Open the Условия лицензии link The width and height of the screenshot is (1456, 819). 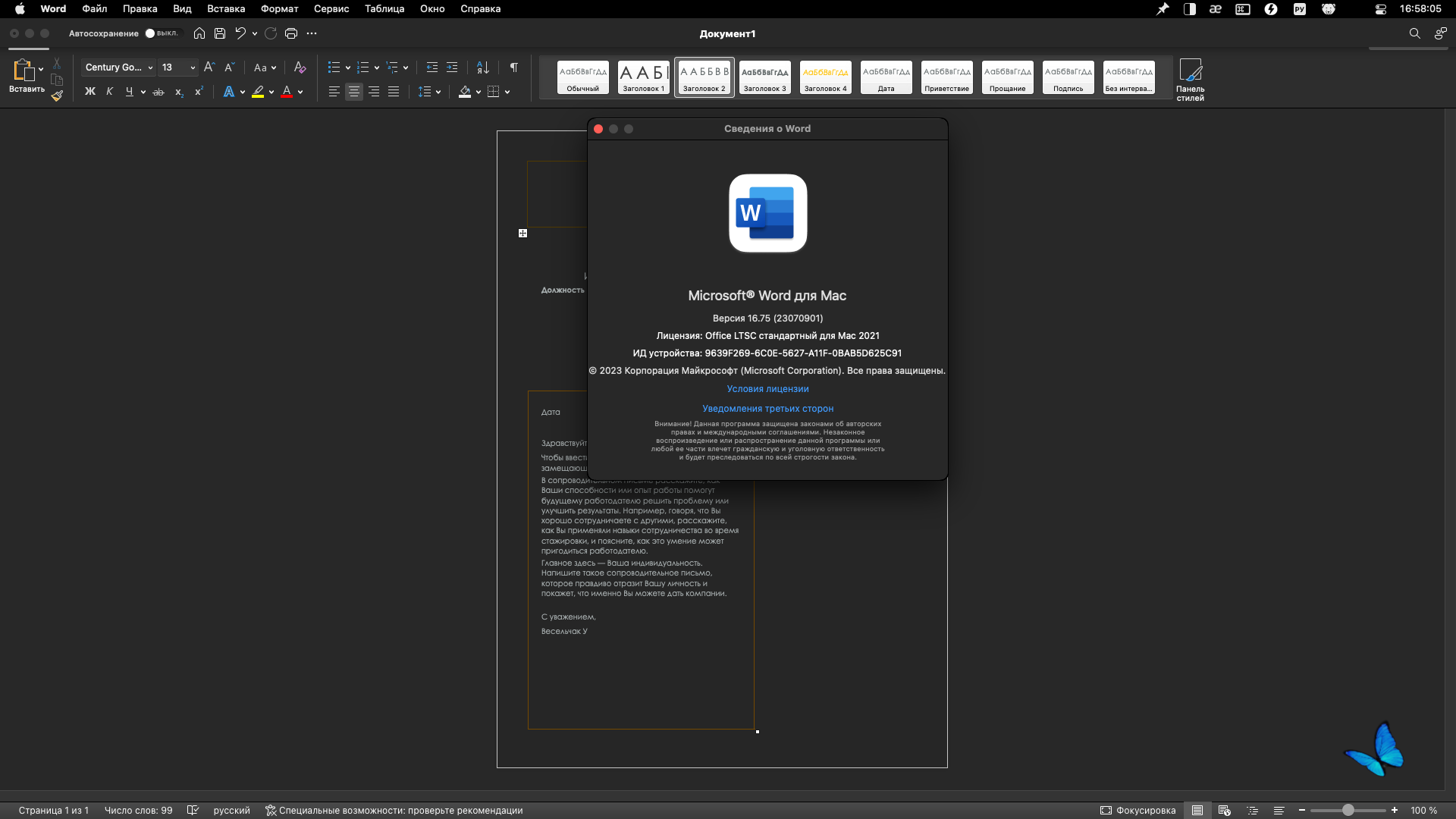(767, 388)
